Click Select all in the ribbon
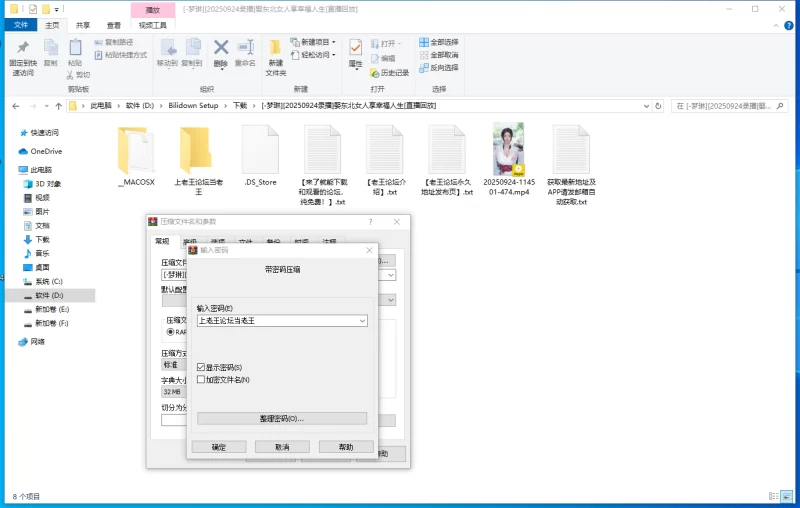Image resolution: width=800 pixels, height=508 pixels. pos(439,42)
